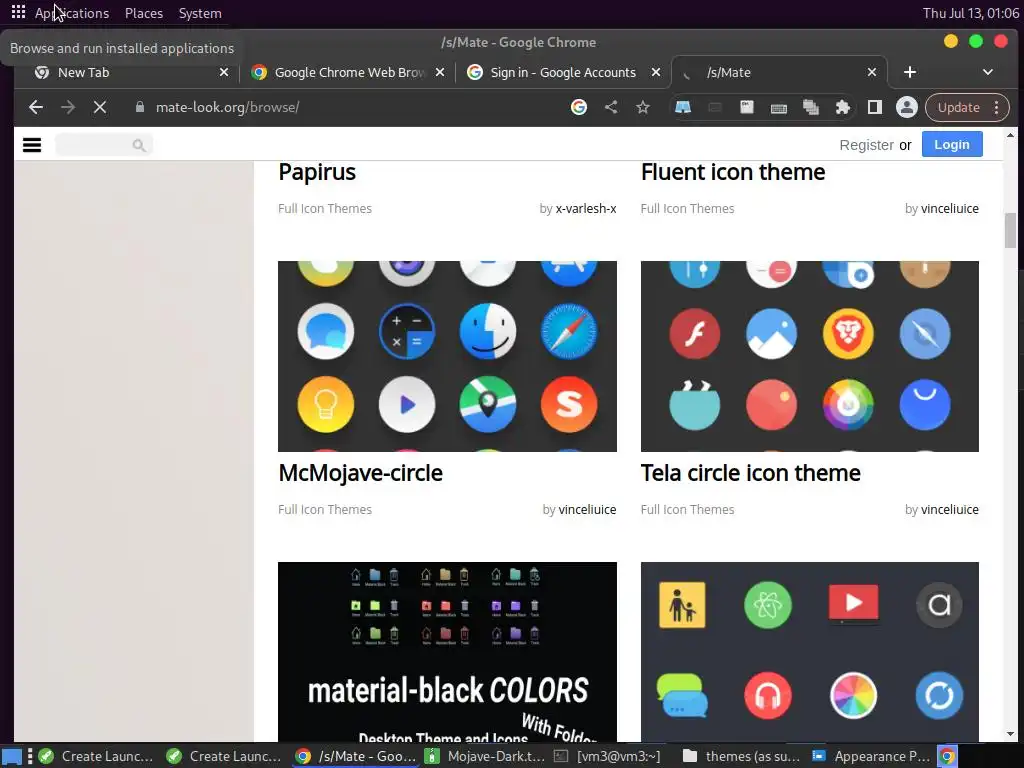Click the blue Login button
This screenshot has height=768, width=1024.
952,144
